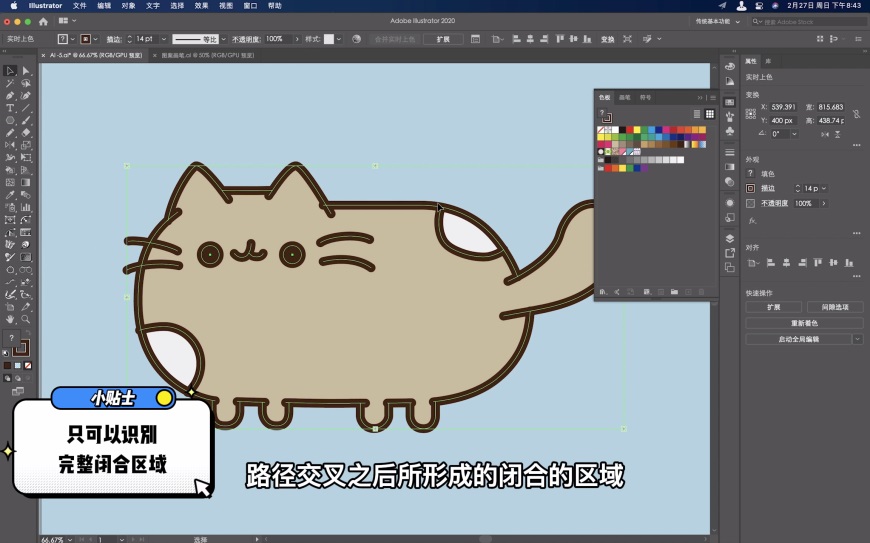870x543 pixels.
Task: Click the stroke color box in toolbox
Action: coord(22,349)
